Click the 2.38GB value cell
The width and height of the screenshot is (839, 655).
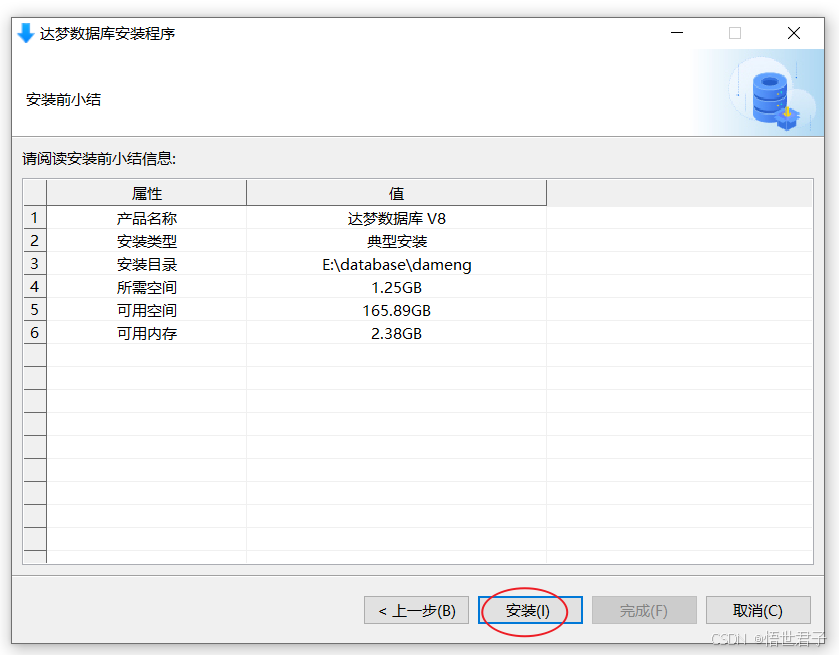[396, 333]
